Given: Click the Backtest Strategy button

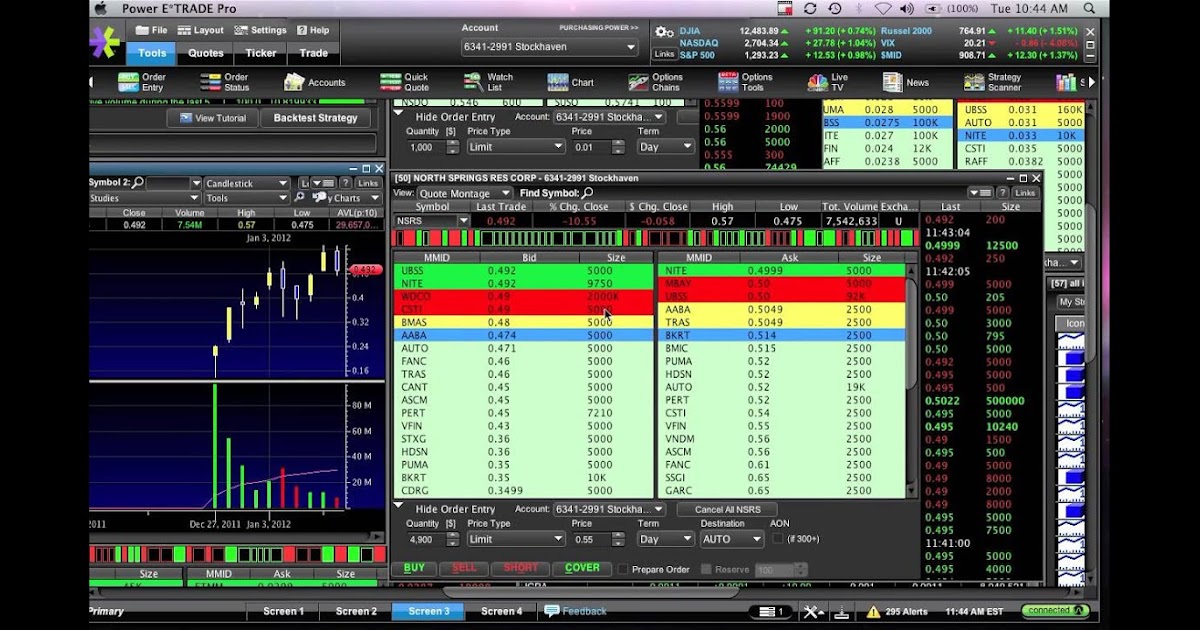Looking at the screenshot, I should click(x=316, y=118).
